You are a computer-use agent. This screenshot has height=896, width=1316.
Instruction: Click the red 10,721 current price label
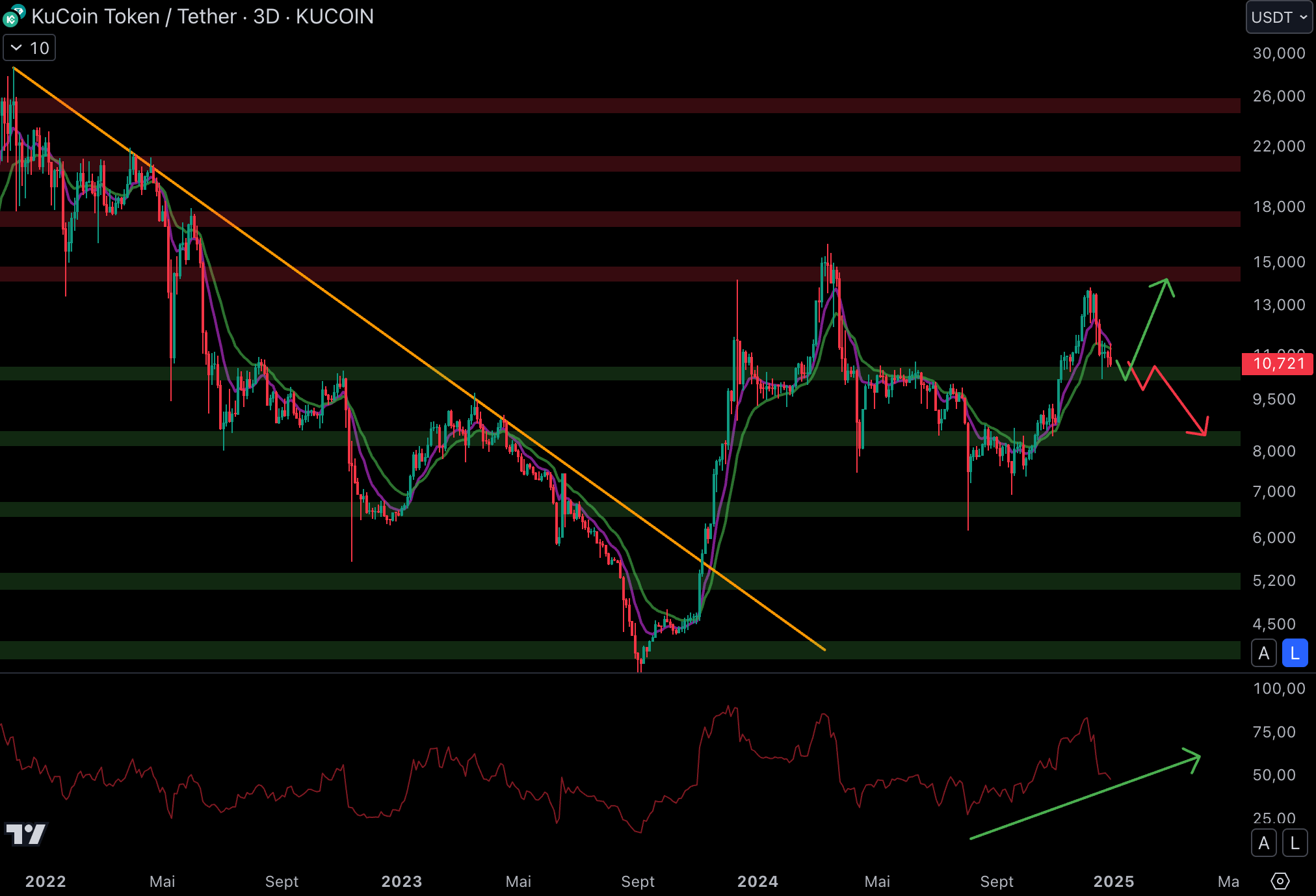(1278, 363)
